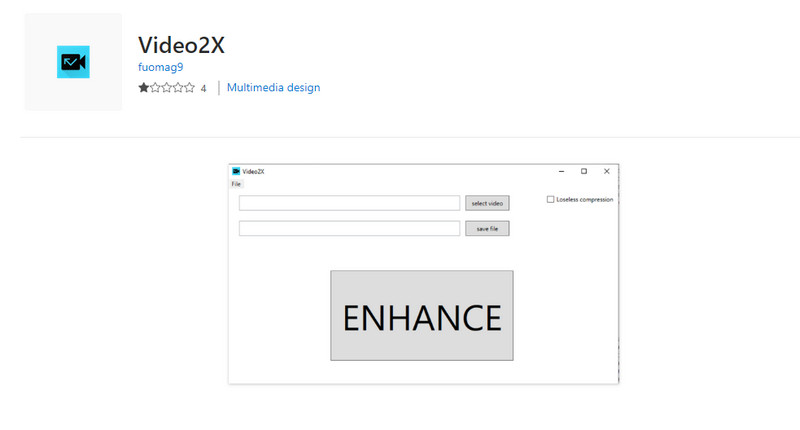Click the save file button
Screen dimensions: 800x430
click(x=487, y=229)
